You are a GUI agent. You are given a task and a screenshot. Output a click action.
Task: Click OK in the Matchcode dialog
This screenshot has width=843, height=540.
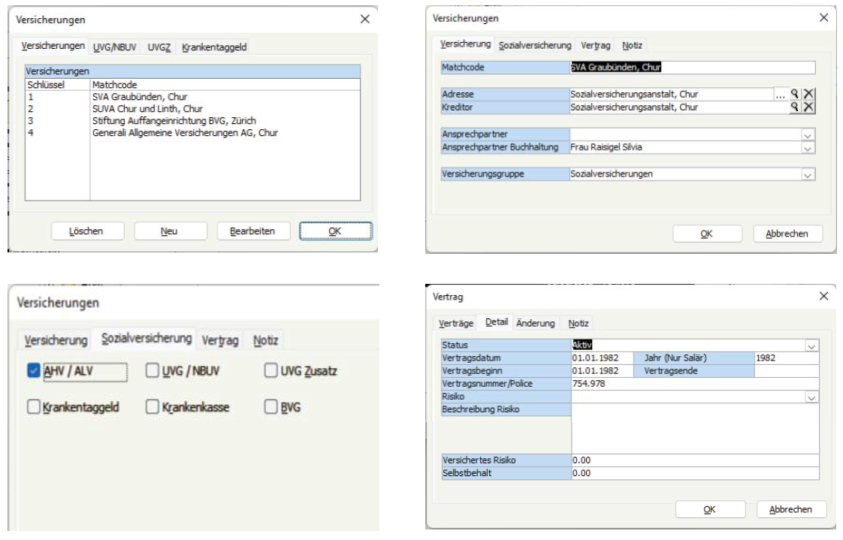coord(707,234)
